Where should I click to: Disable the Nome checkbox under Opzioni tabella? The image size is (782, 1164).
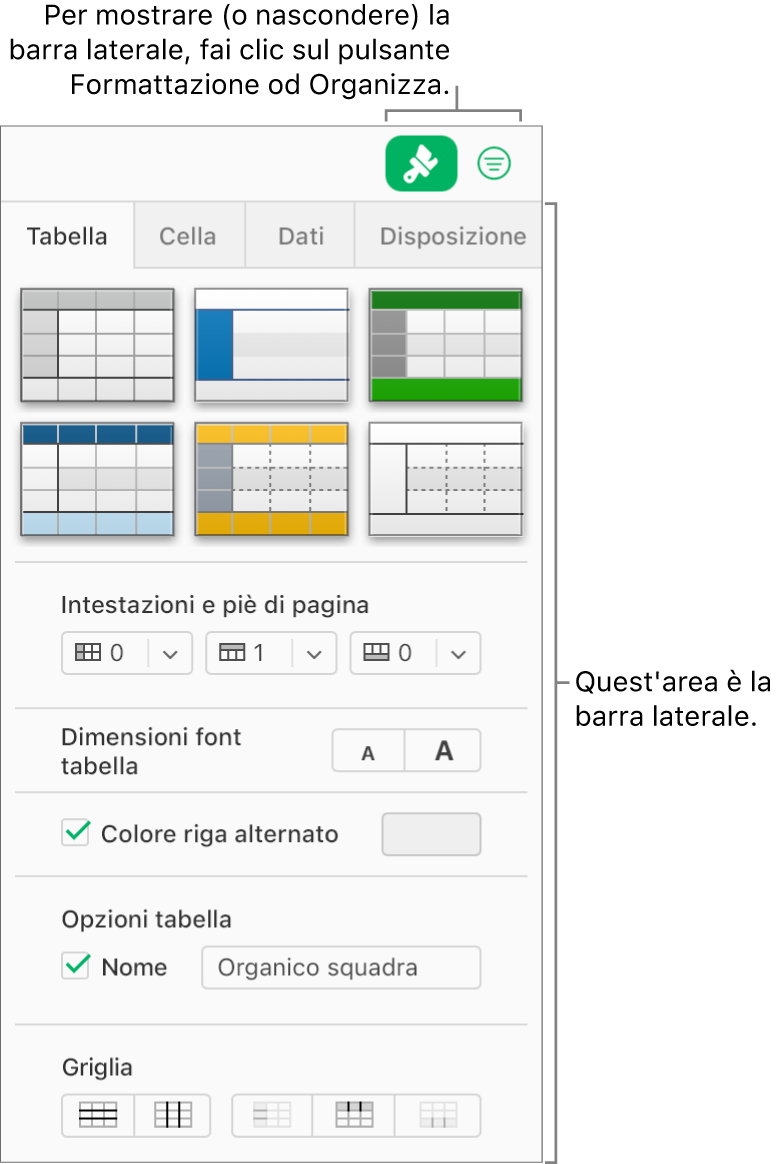click(75, 966)
